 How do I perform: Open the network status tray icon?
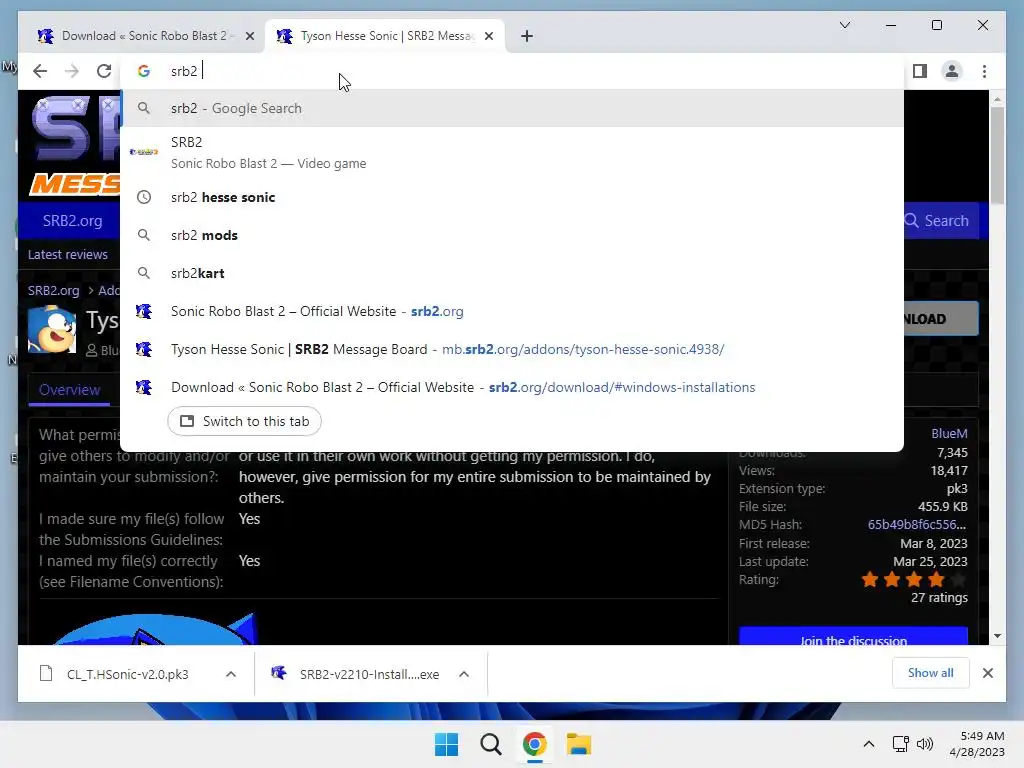click(x=901, y=744)
